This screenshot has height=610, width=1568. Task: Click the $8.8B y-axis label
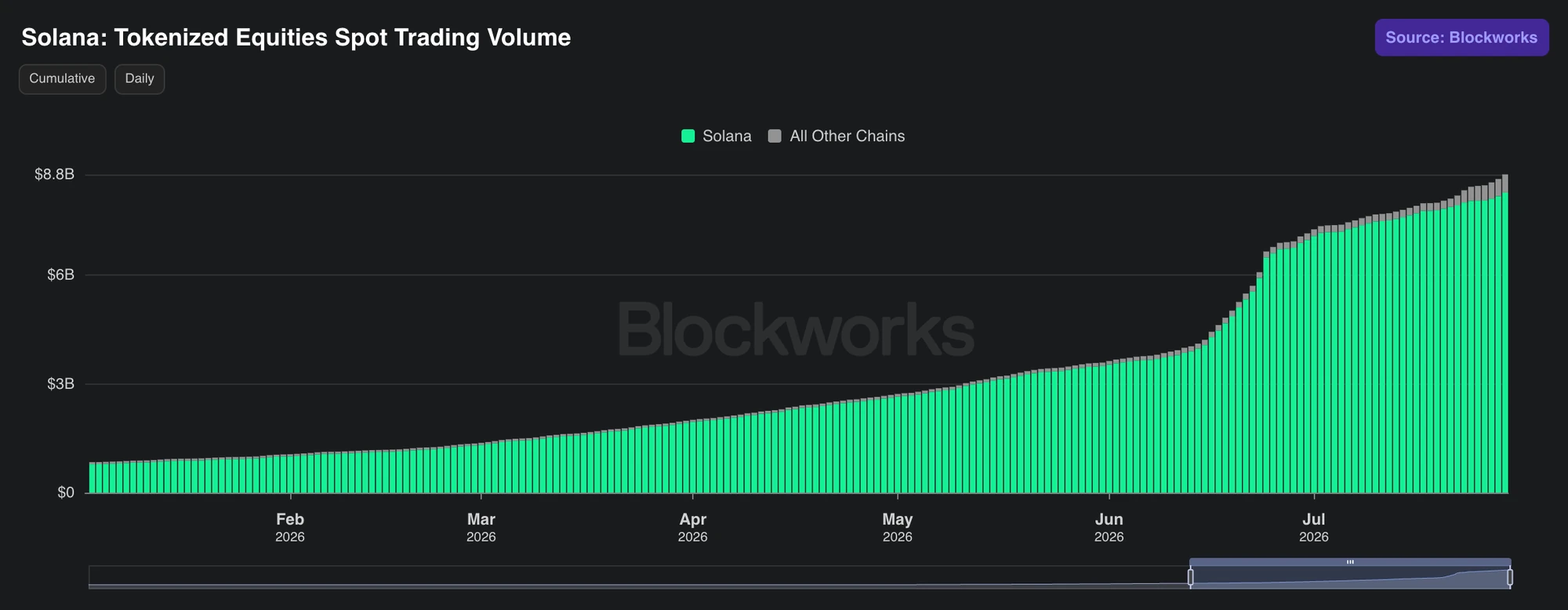(x=54, y=174)
